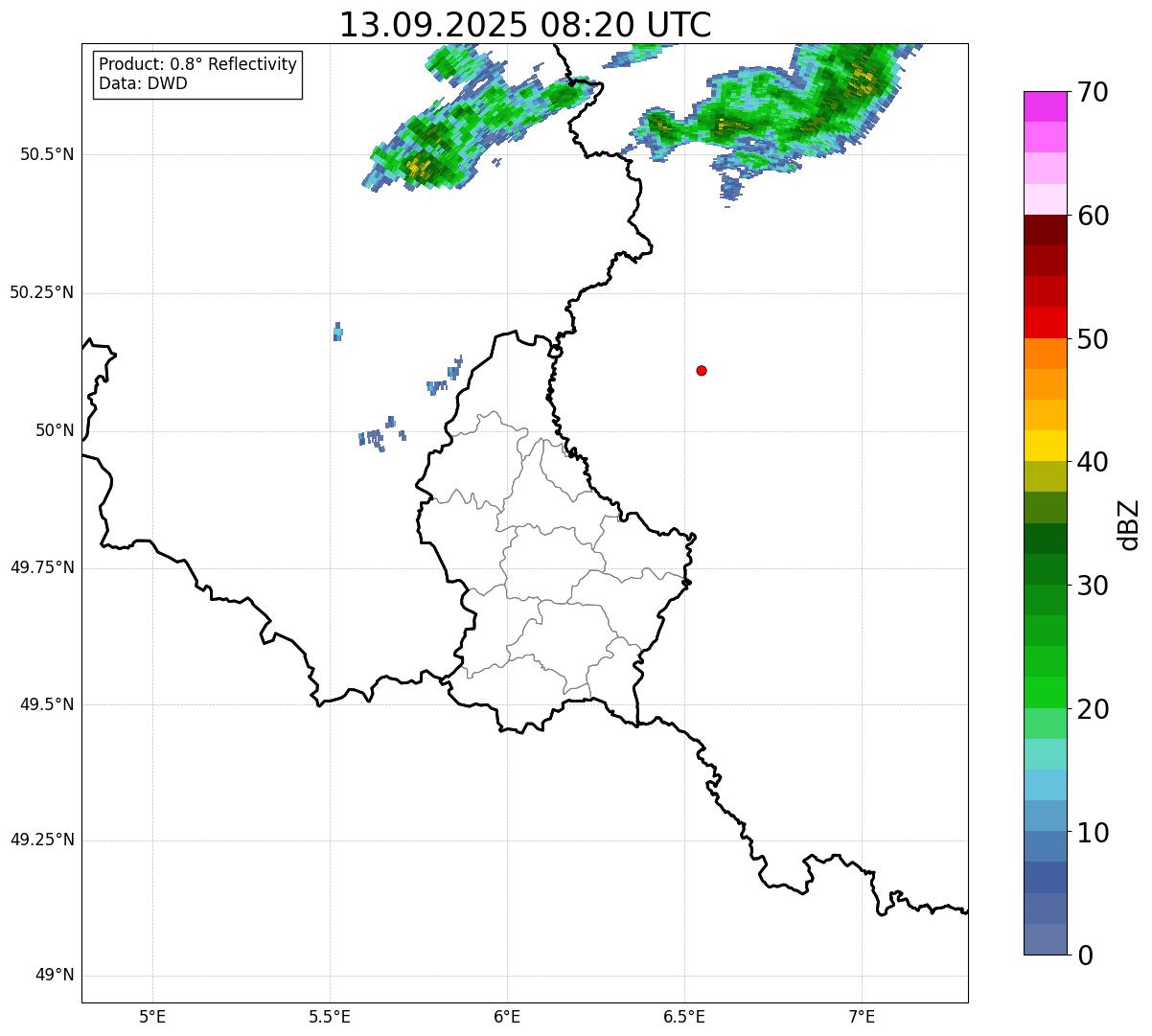Click the 0 colorbar tick value
1152x1036 pixels.
pos(1085,955)
